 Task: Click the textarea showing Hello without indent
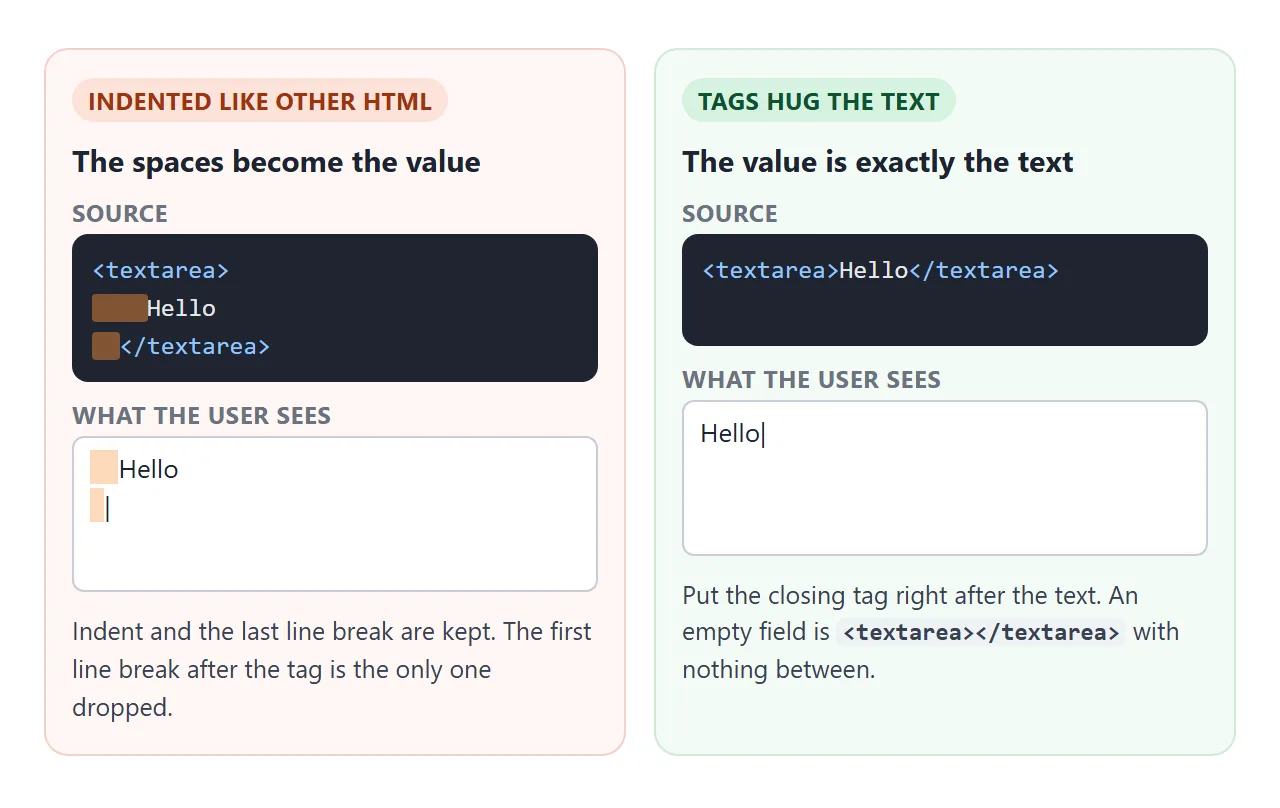945,478
